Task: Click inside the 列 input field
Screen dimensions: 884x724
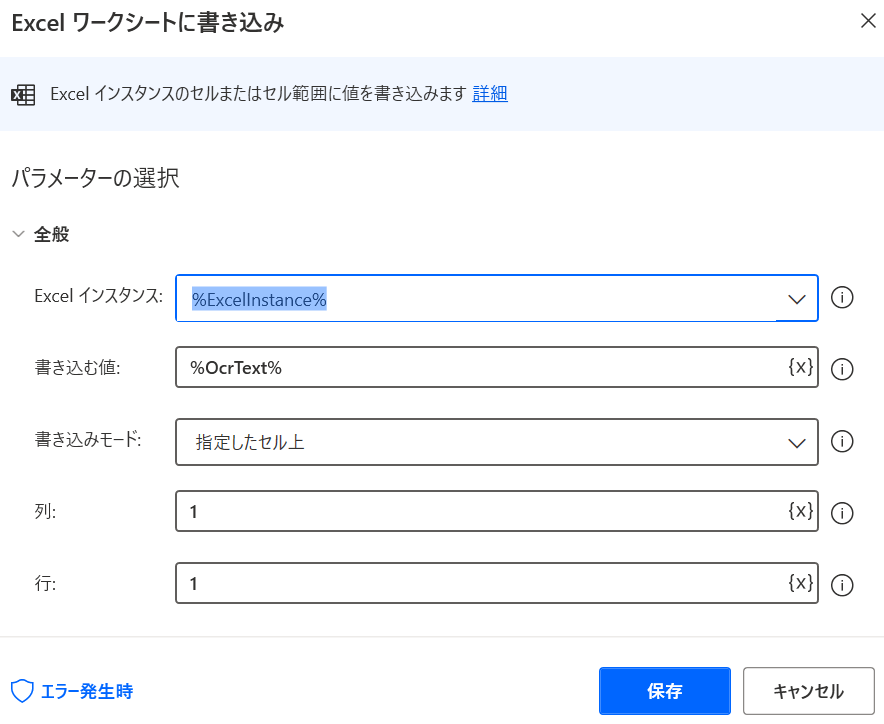Action: point(450,511)
